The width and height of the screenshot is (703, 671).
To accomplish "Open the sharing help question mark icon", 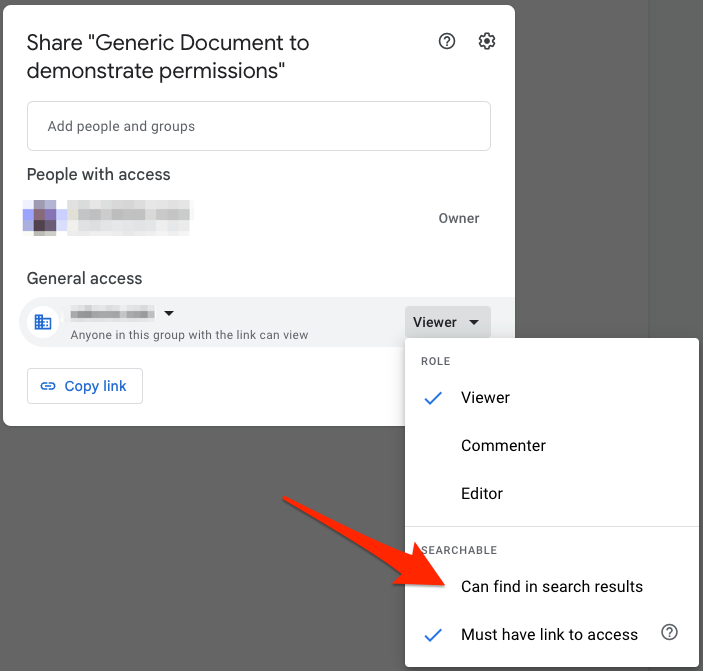I will (447, 41).
